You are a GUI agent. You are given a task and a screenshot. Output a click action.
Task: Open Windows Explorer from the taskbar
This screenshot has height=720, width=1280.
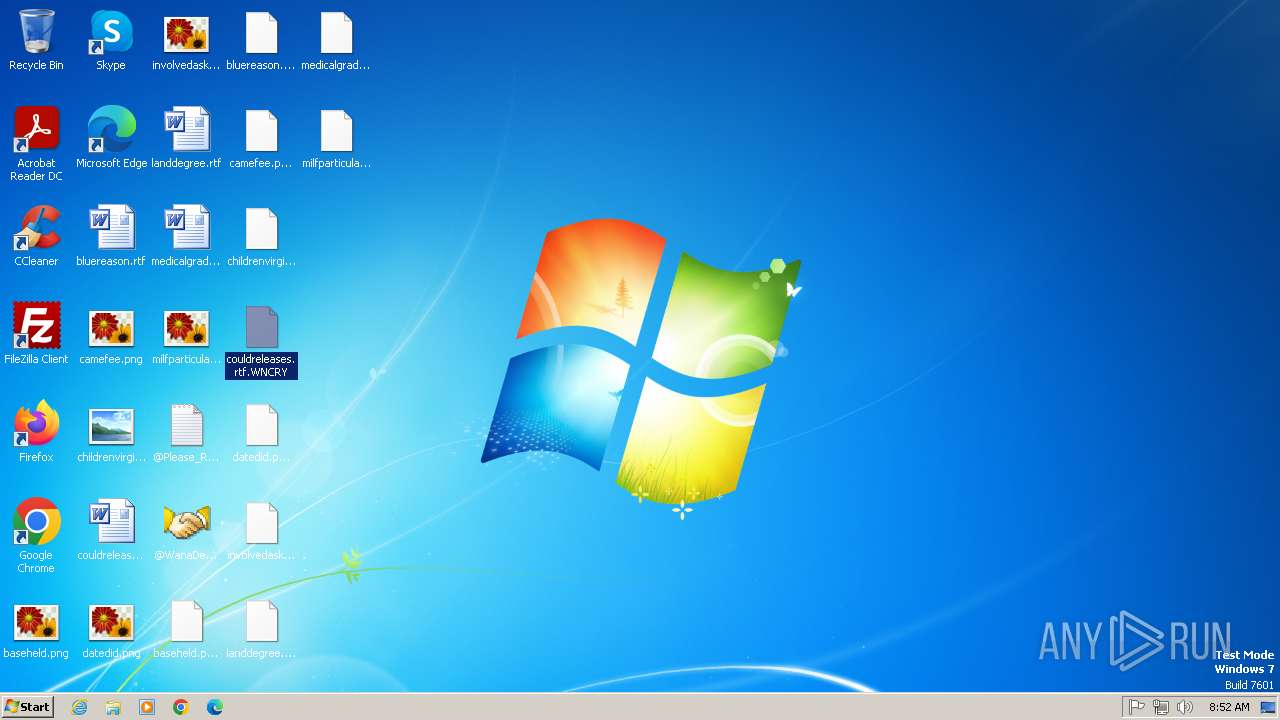click(x=113, y=707)
